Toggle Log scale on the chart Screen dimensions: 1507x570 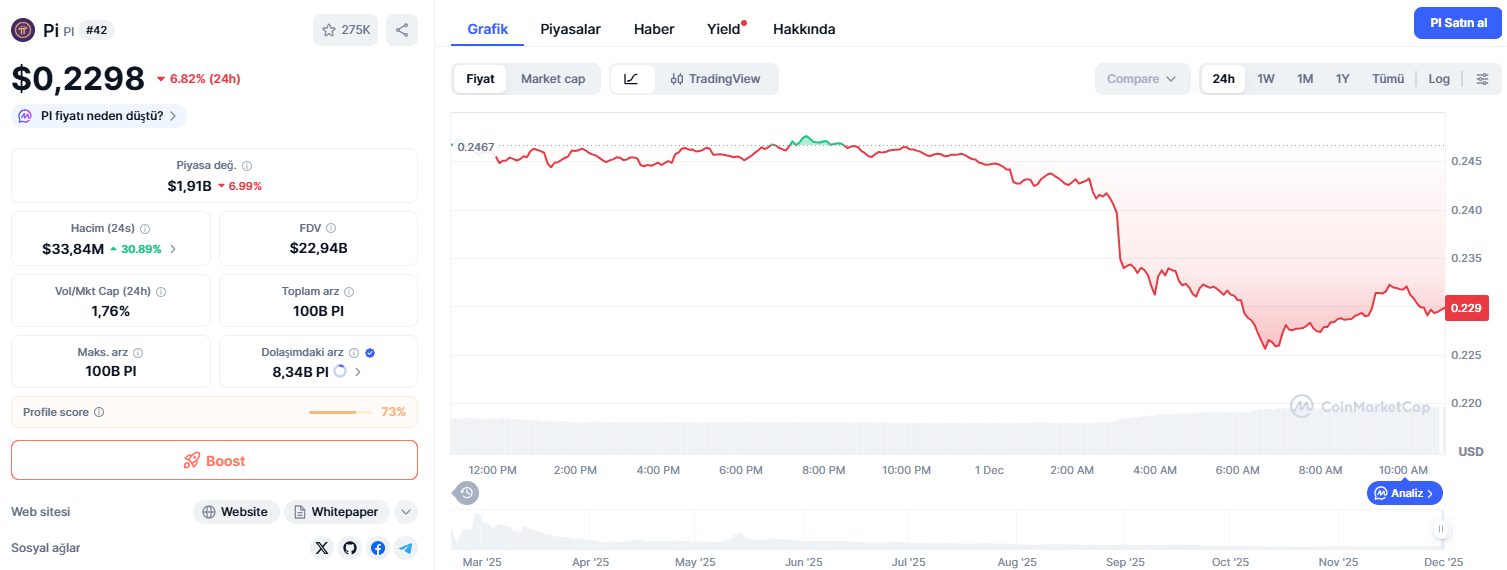click(x=1439, y=79)
